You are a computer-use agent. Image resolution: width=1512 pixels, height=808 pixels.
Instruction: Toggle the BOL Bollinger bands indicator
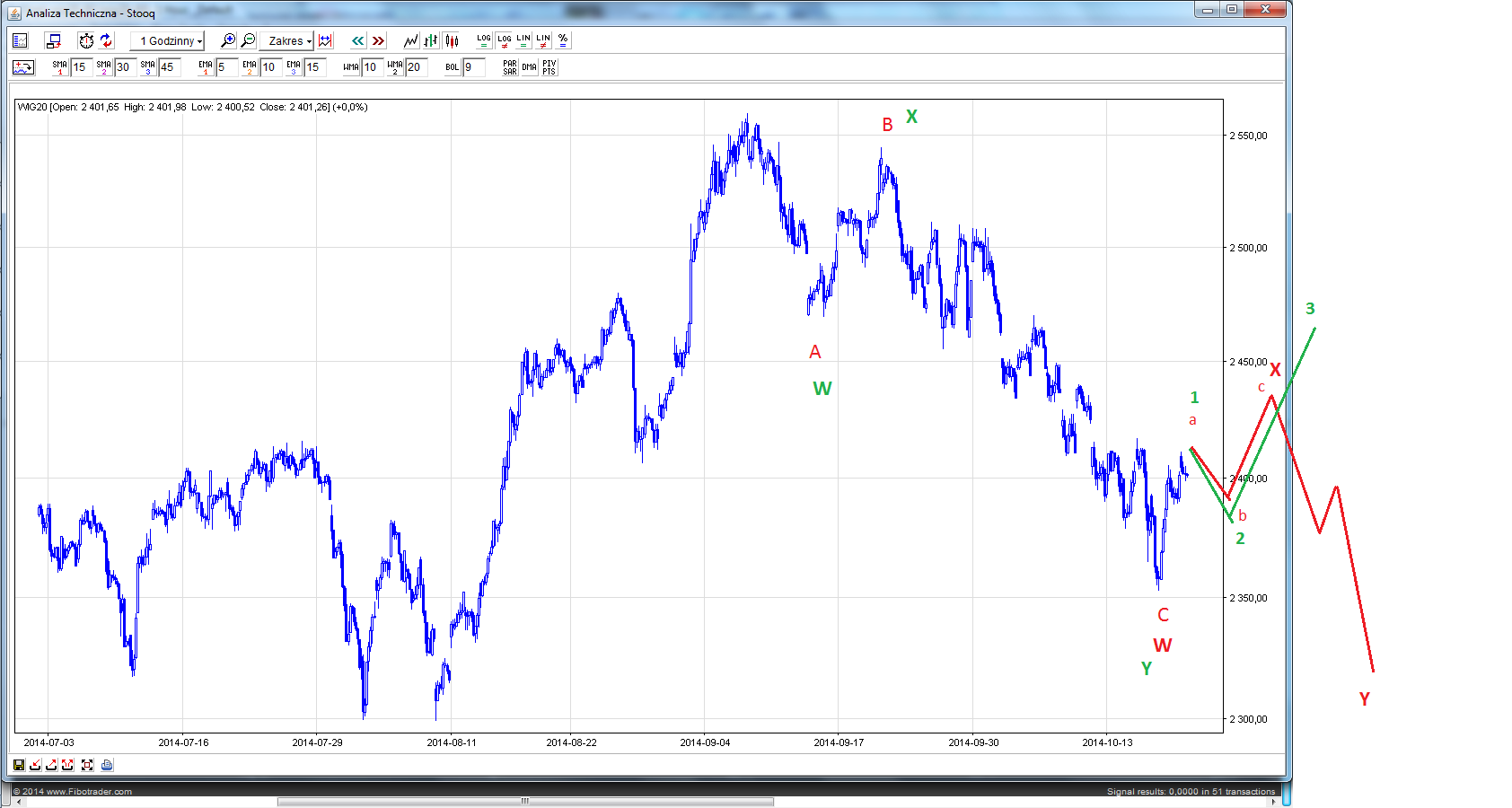coord(453,67)
